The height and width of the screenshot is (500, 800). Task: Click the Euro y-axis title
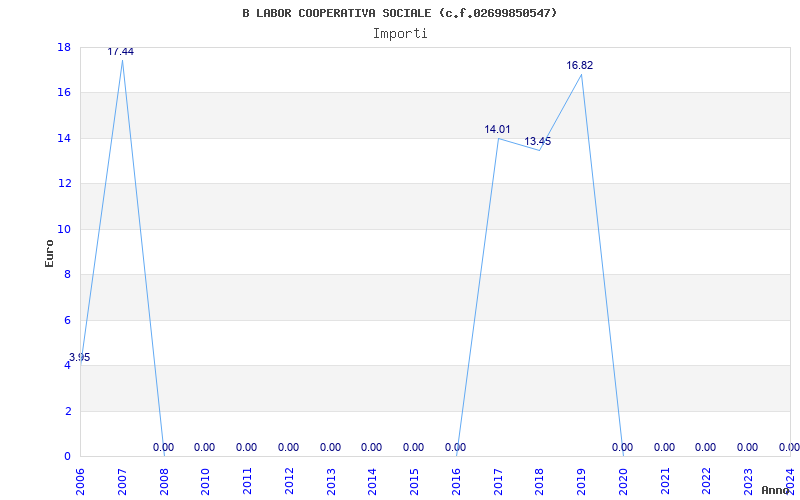click(49, 253)
